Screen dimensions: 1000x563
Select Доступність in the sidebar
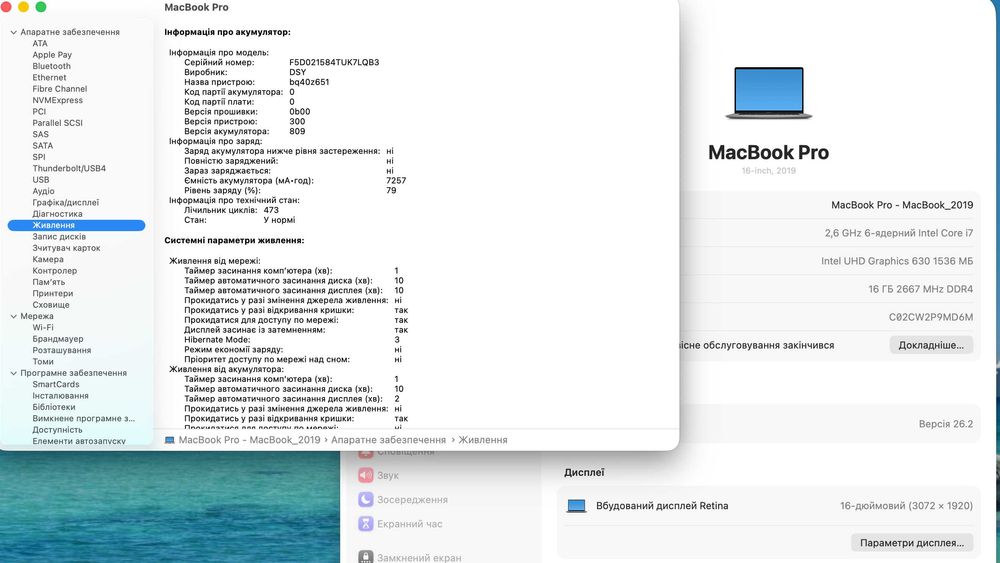tap(57, 430)
